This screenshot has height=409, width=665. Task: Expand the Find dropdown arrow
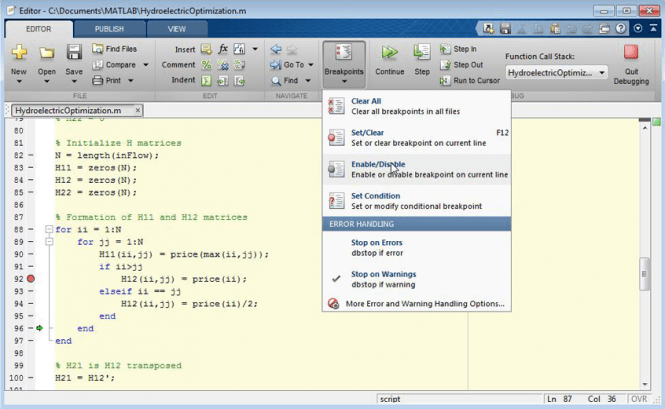click(308, 80)
